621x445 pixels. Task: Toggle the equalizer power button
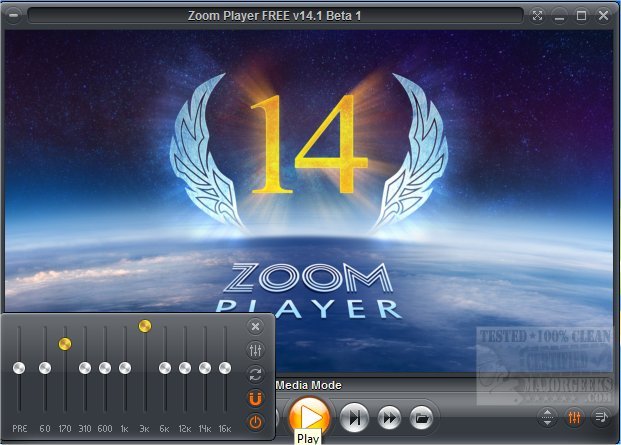pyautogui.click(x=255, y=422)
